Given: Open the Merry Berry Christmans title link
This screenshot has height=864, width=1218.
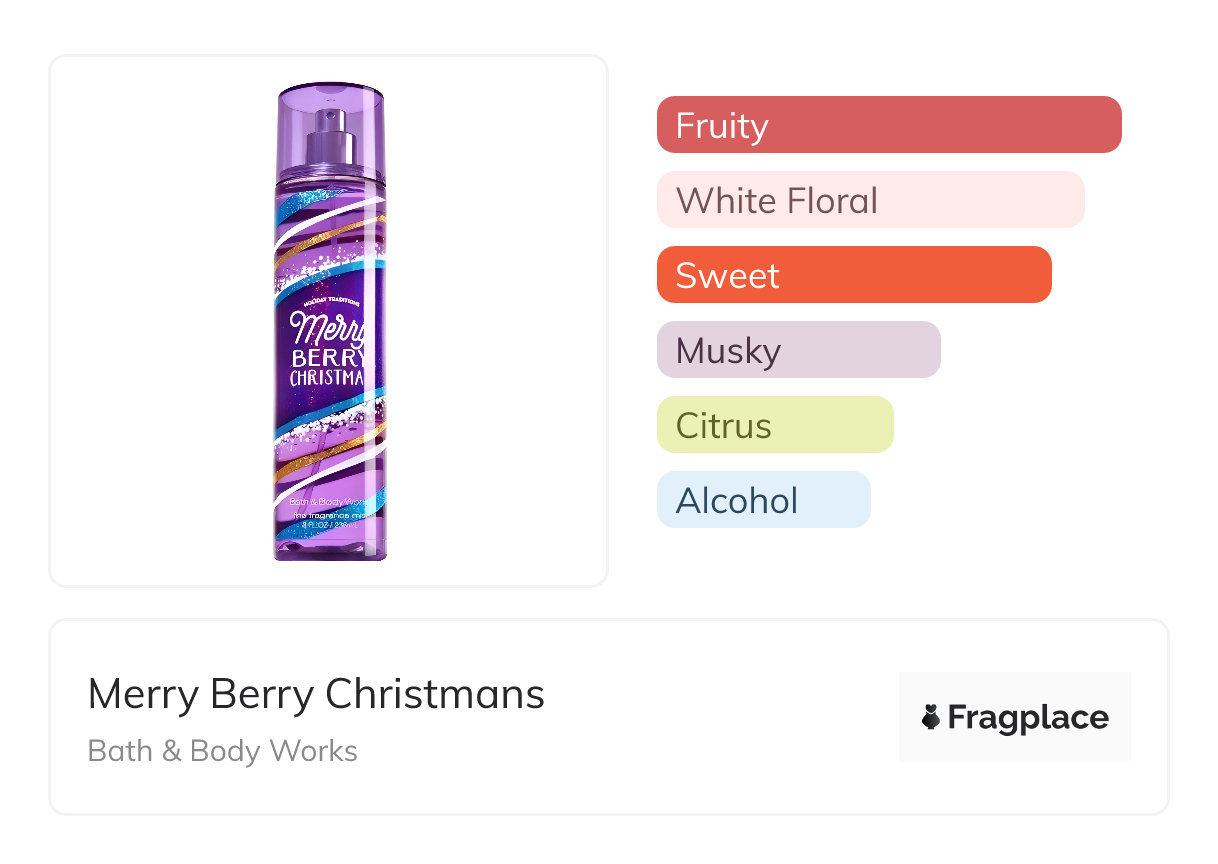Looking at the screenshot, I should pos(316,694).
